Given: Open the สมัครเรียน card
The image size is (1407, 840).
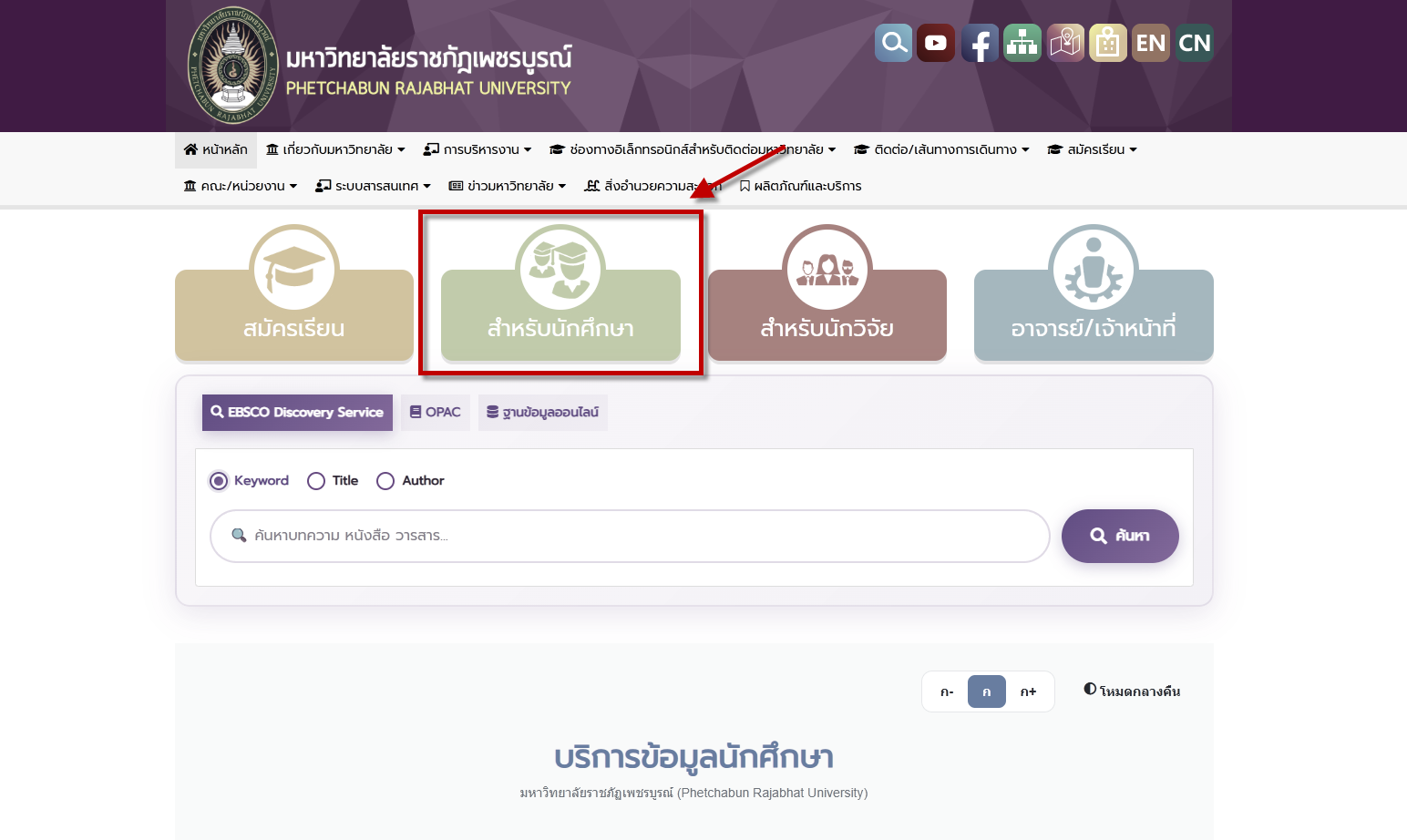Looking at the screenshot, I should click(294, 314).
